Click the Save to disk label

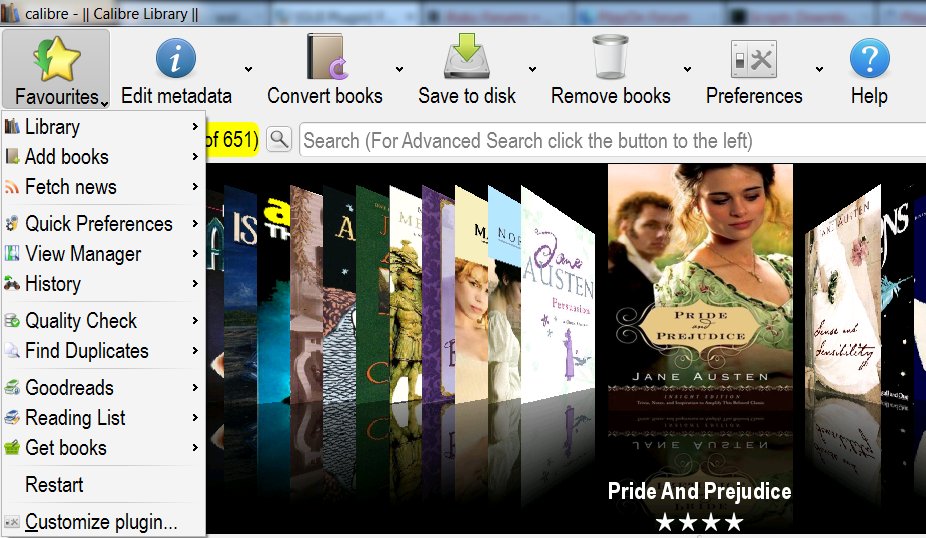(x=467, y=96)
